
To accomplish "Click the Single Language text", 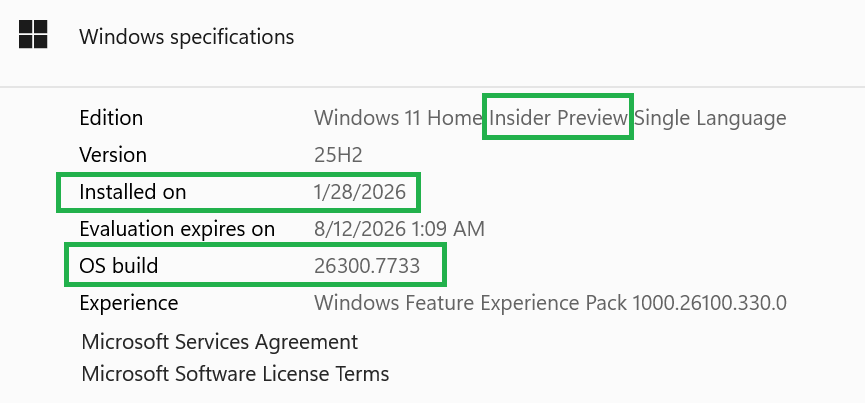I will tap(711, 118).
